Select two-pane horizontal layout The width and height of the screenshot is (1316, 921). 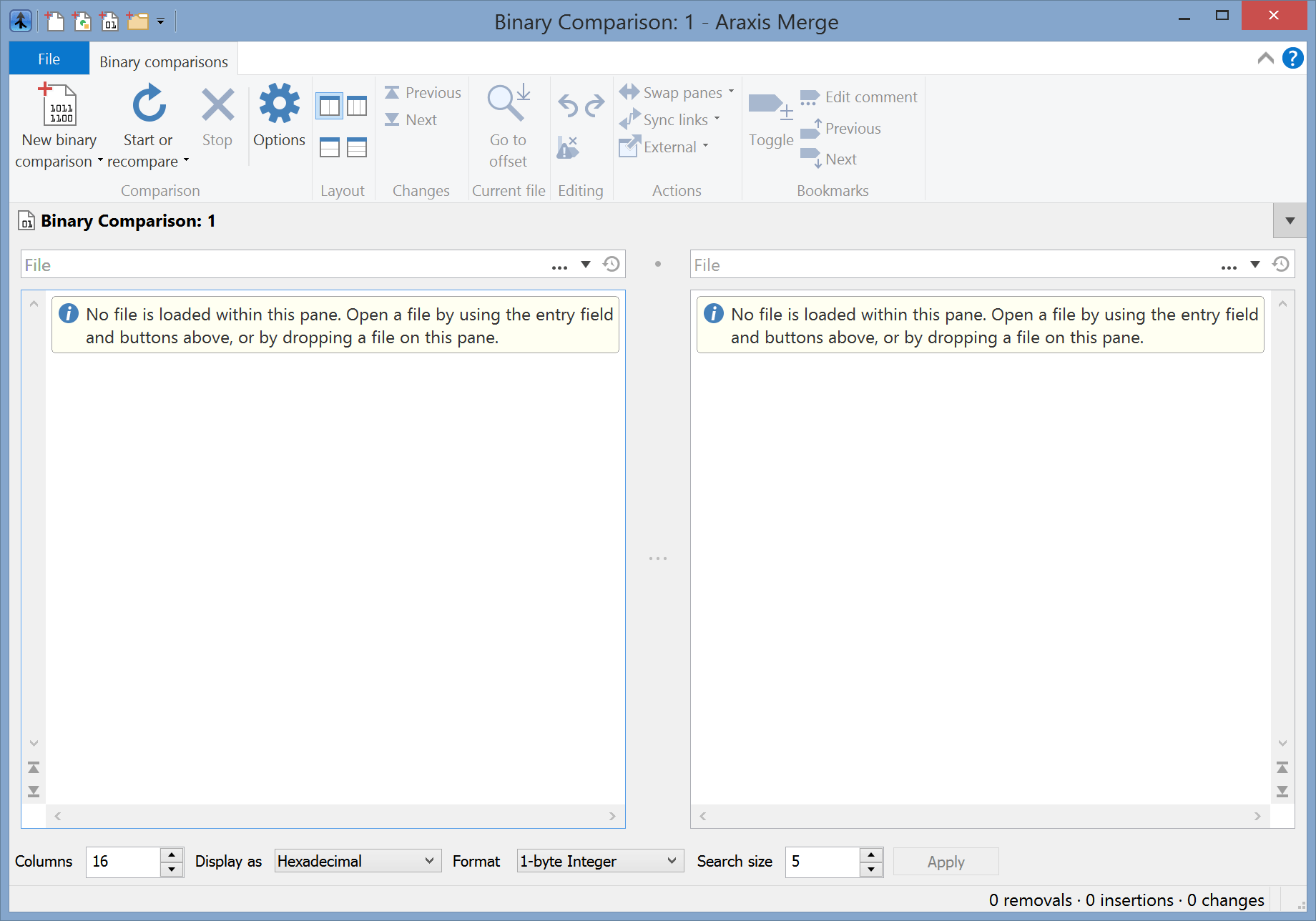329,147
